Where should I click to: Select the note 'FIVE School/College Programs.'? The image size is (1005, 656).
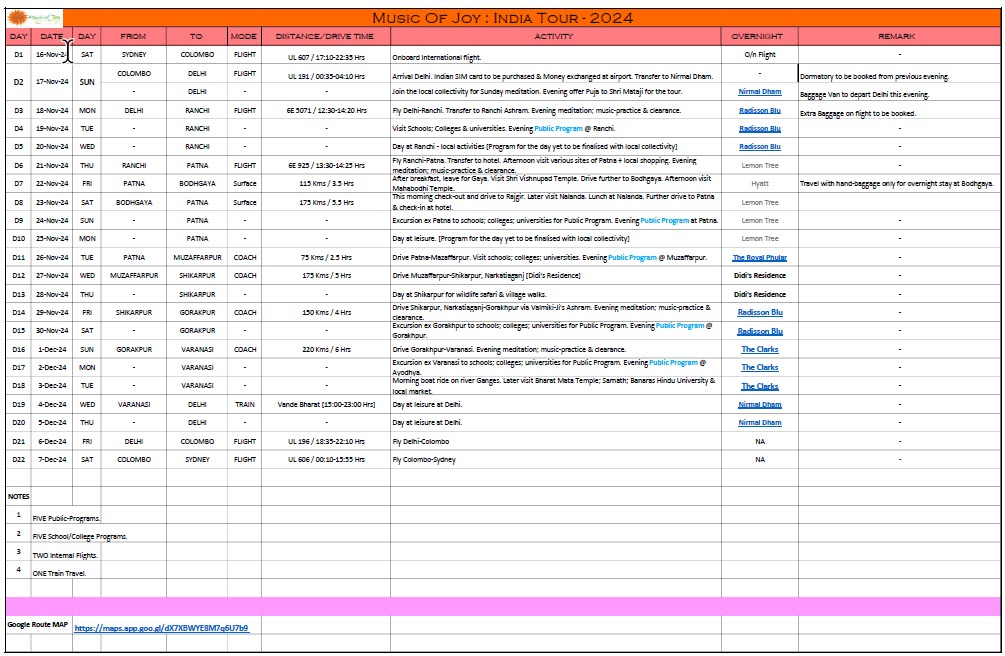80,536
